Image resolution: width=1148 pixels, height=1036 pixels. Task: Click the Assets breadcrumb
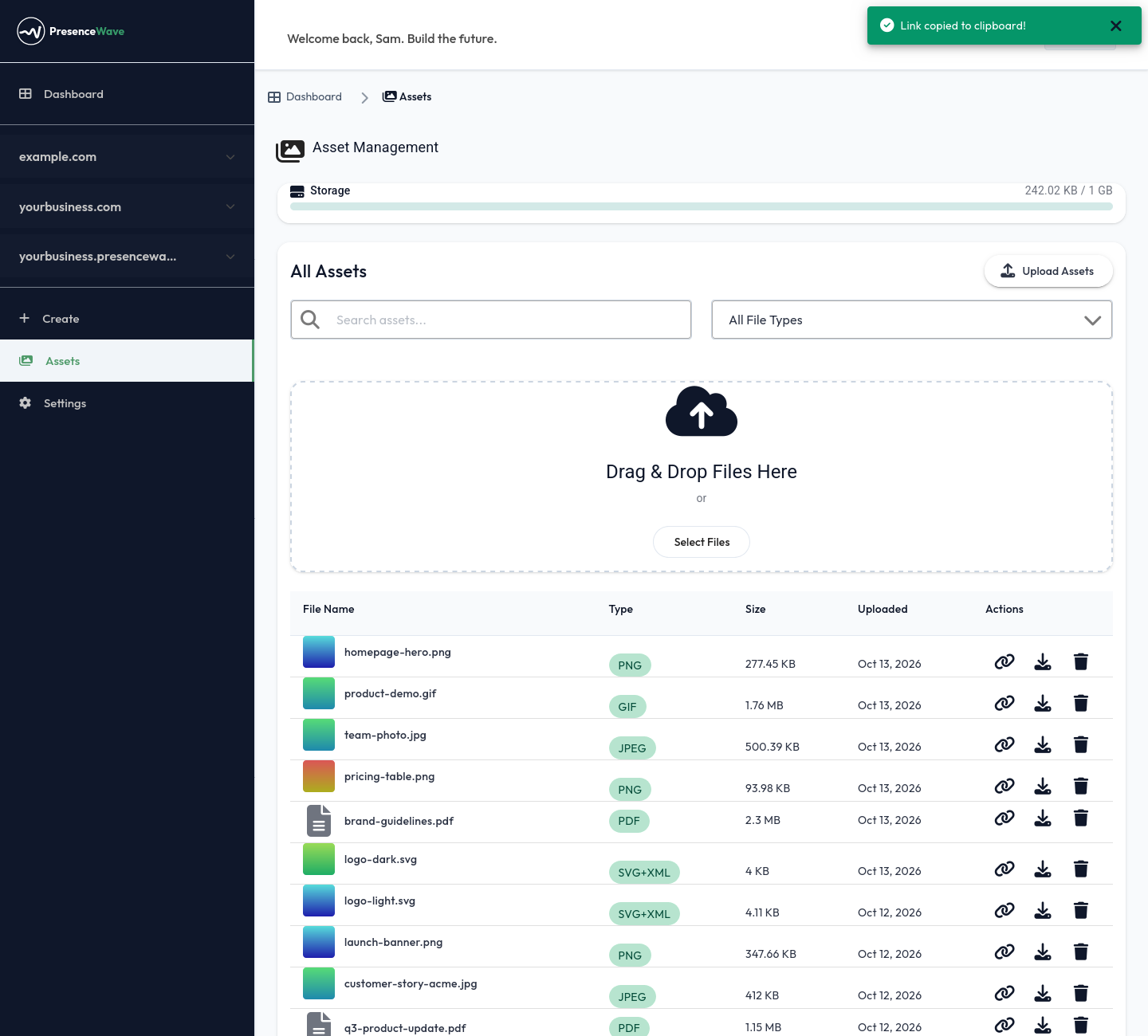[407, 96]
